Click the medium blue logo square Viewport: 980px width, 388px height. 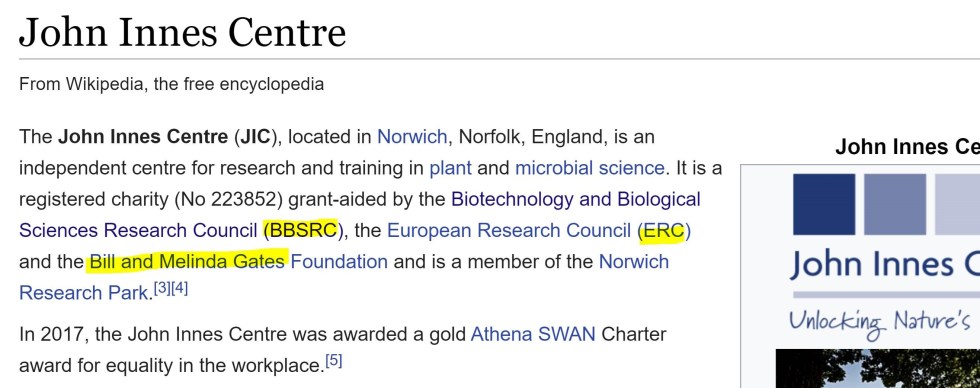(x=895, y=204)
